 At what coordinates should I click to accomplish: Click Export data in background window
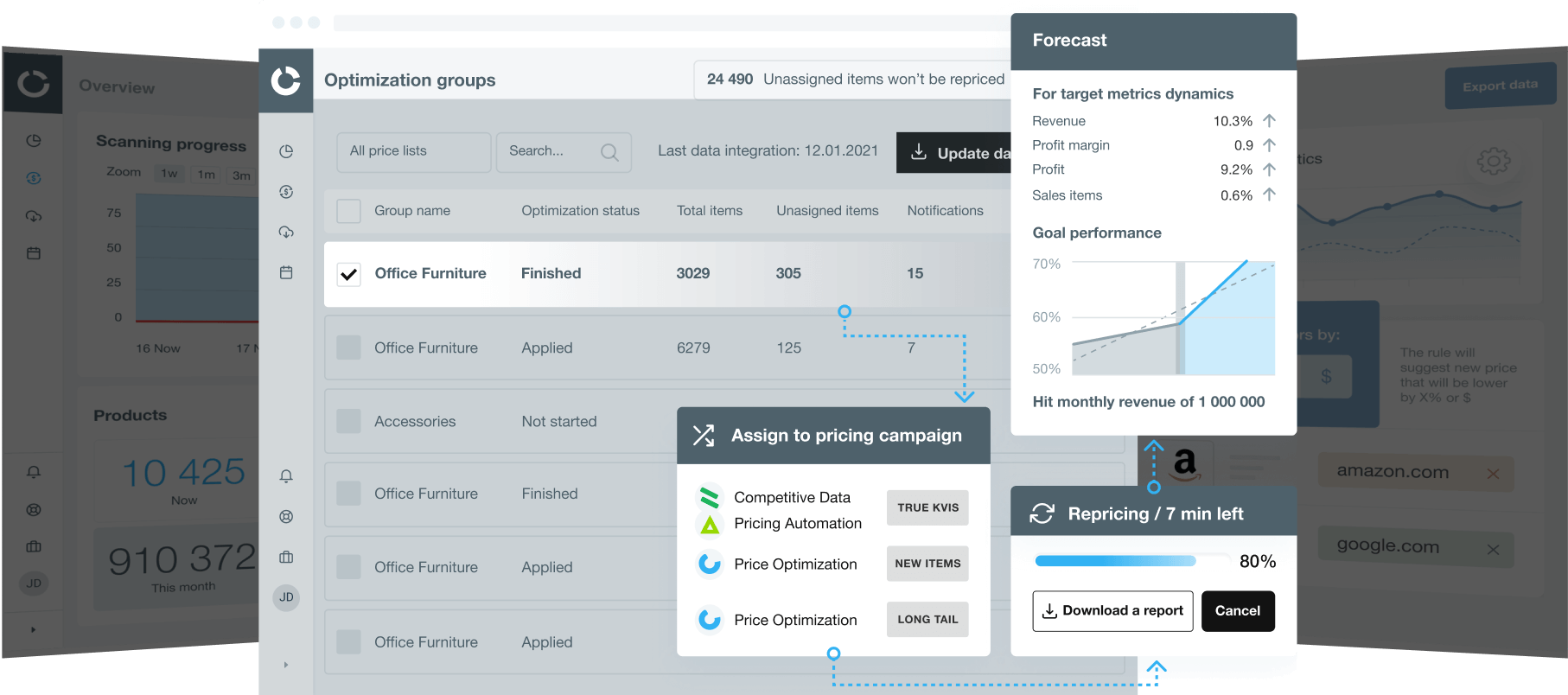(x=1500, y=86)
